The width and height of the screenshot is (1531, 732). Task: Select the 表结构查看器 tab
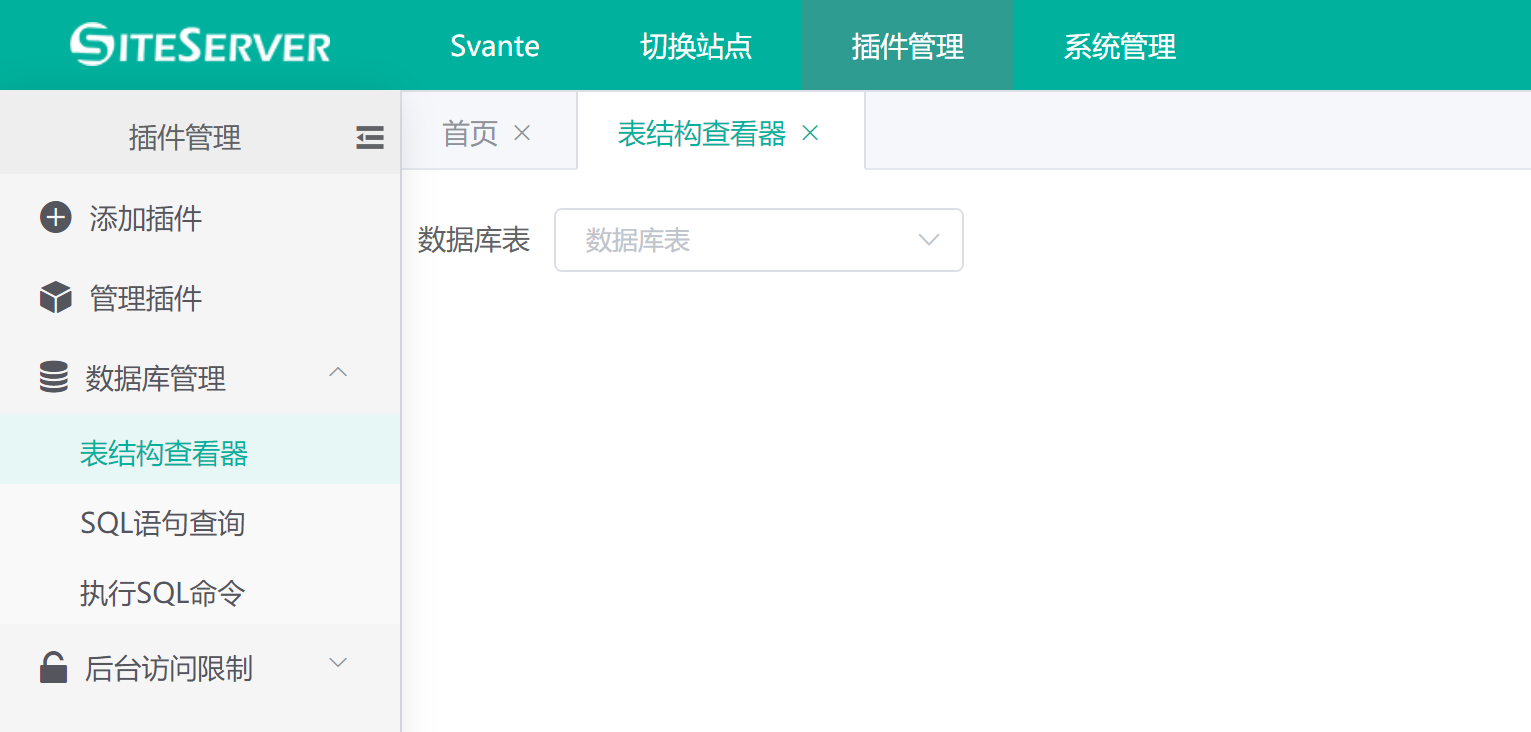point(701,133)
